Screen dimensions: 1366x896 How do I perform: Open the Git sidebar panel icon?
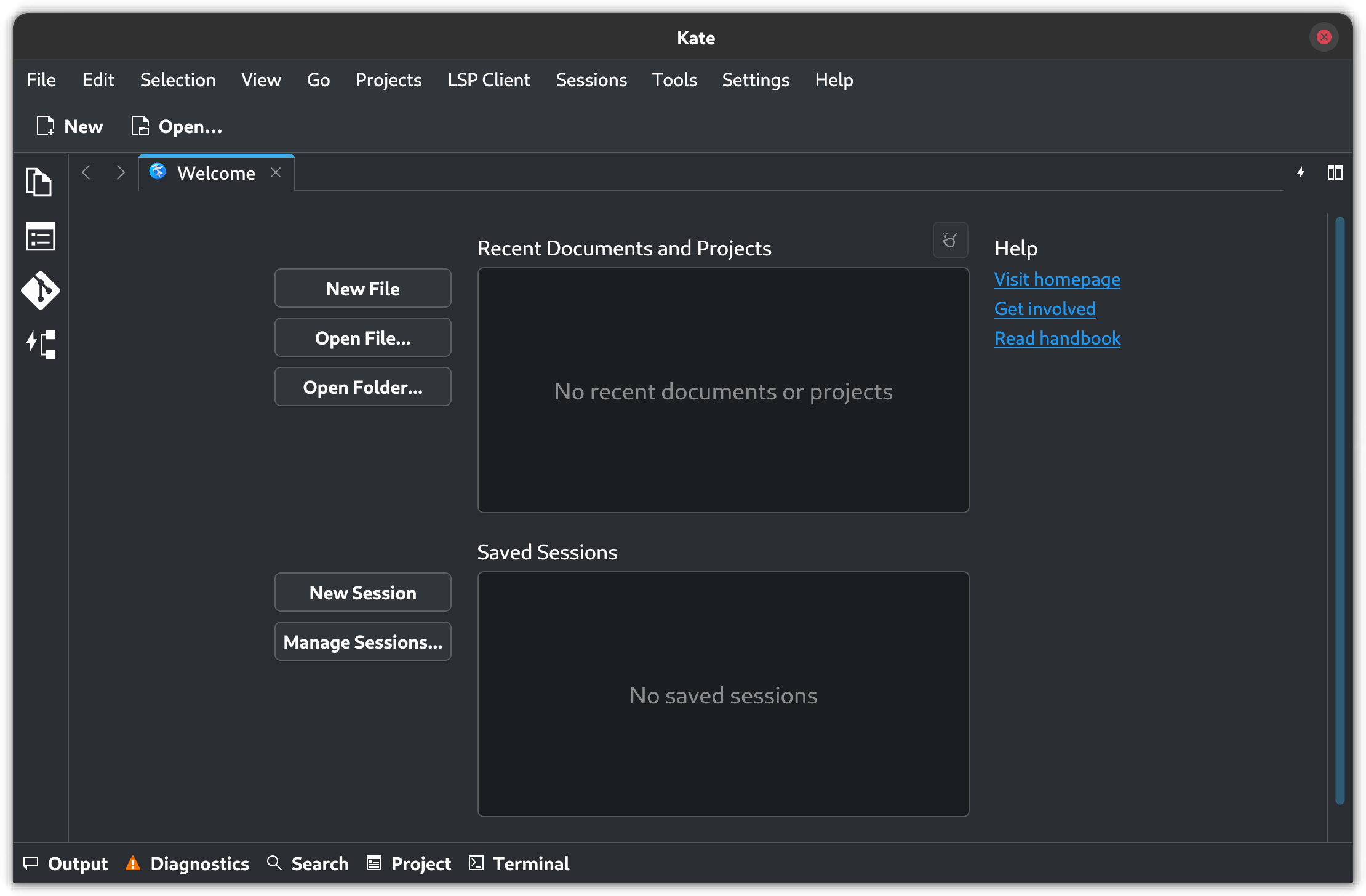pos(41,290)
